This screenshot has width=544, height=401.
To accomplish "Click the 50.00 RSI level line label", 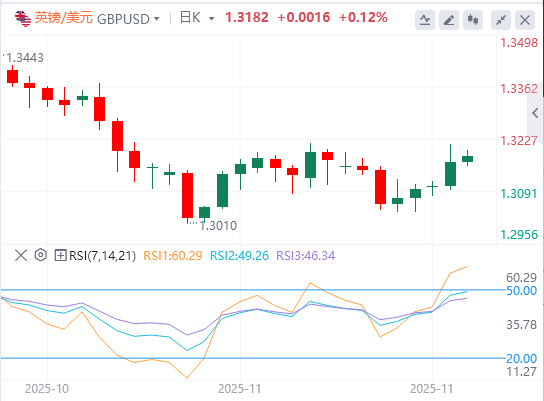I will [521, 291].
